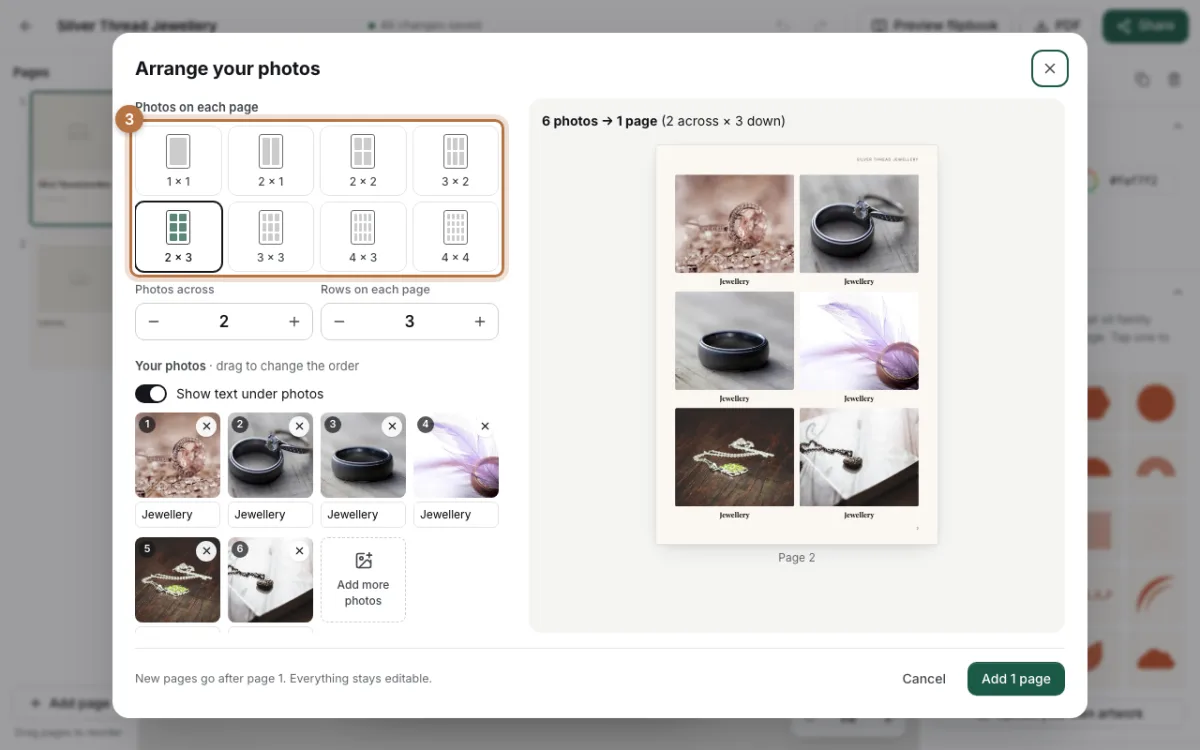Pick the 4 × 3 grid layout
Viewport: 1200px width, 750px height.
pos(363,237)
